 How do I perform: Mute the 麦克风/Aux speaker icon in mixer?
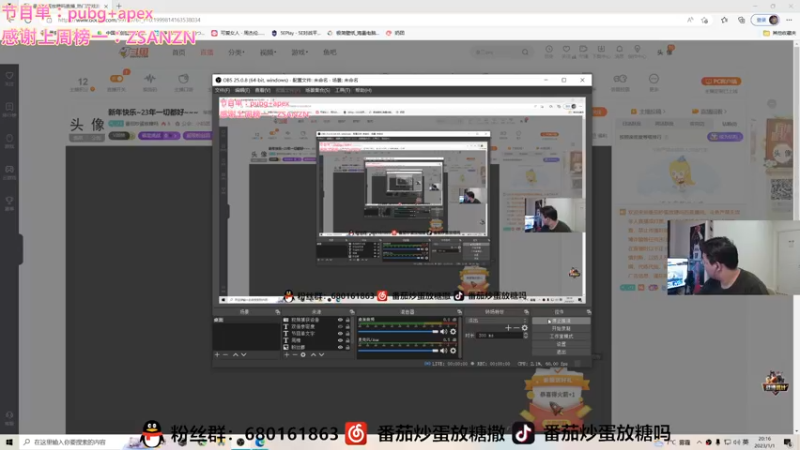(444, 351)
